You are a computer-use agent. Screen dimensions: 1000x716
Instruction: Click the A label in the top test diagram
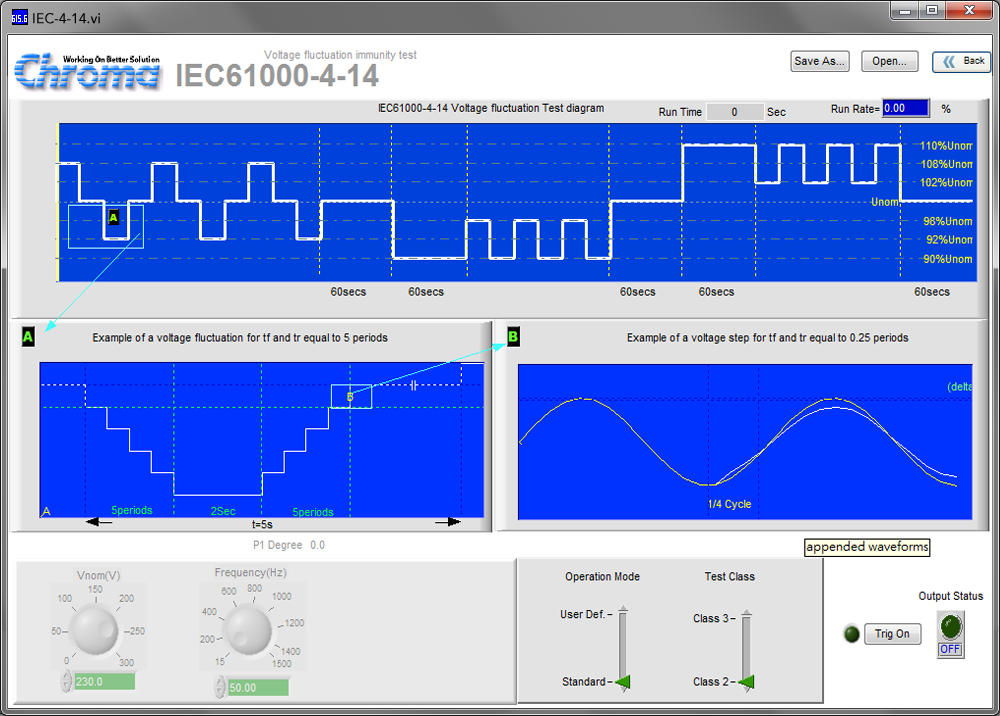click(x=114, y=217)
